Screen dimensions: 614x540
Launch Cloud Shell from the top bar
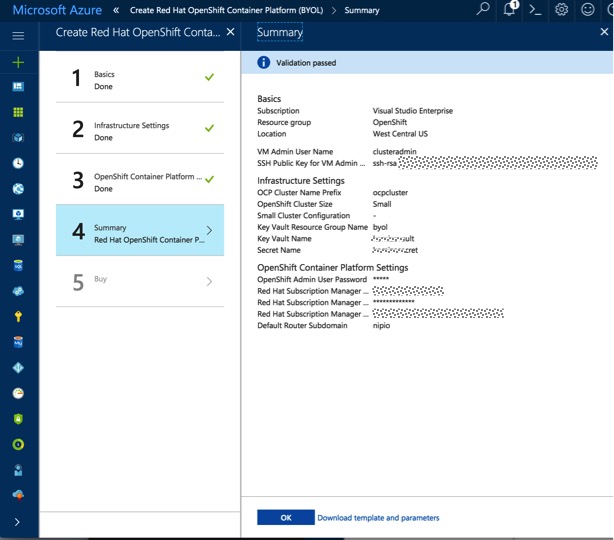(x=535, y=9)
